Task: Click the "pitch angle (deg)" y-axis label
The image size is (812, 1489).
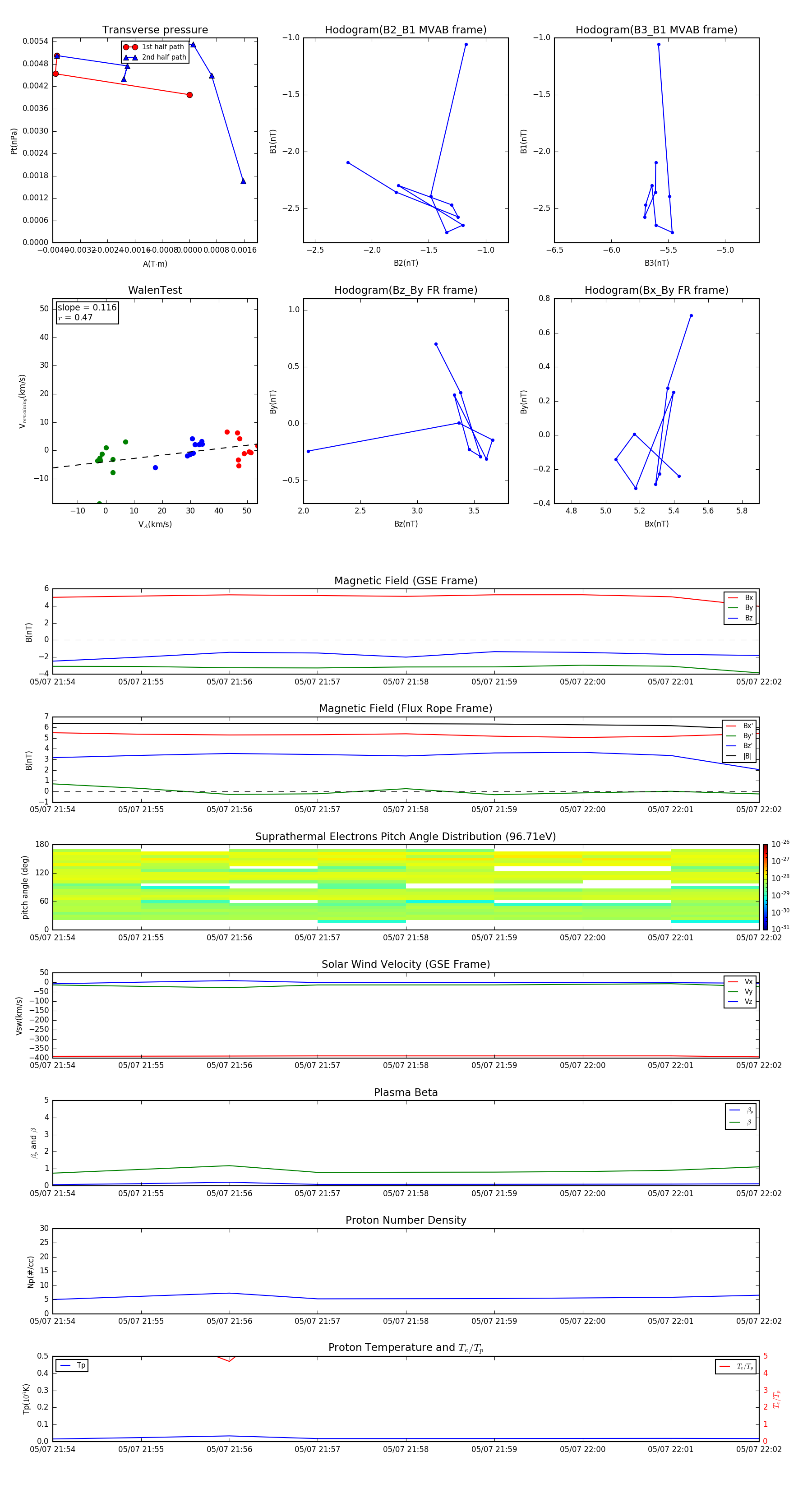Action: coord(25,887)
